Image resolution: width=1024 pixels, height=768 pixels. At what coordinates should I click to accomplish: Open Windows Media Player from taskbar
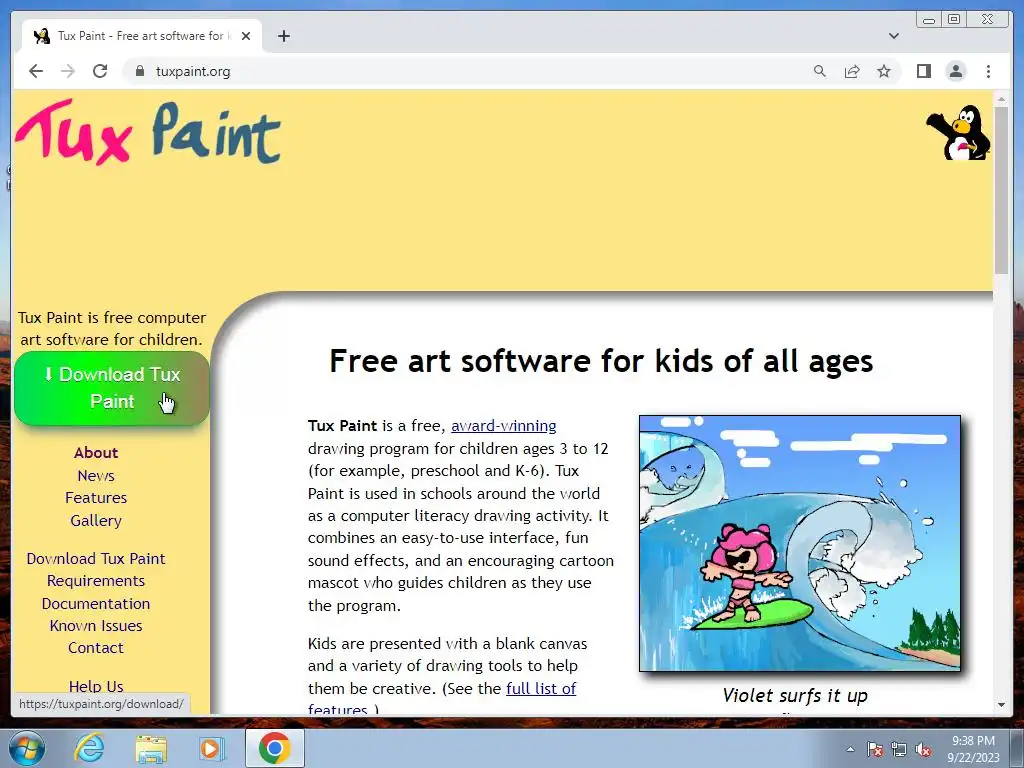tap(212, 748)
